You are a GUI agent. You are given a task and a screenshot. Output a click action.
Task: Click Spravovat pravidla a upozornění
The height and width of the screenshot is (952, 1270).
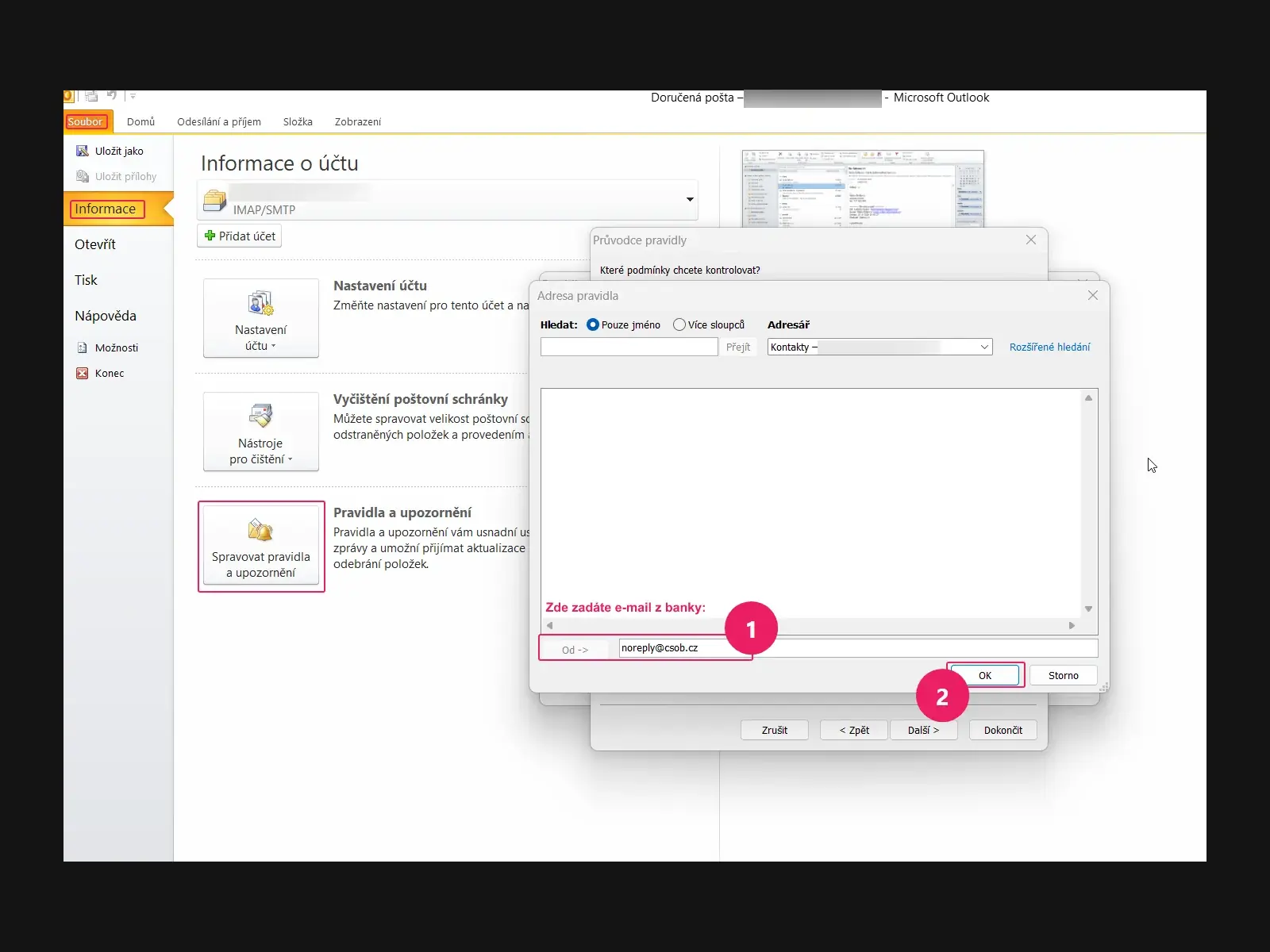(x=261, y=546)
